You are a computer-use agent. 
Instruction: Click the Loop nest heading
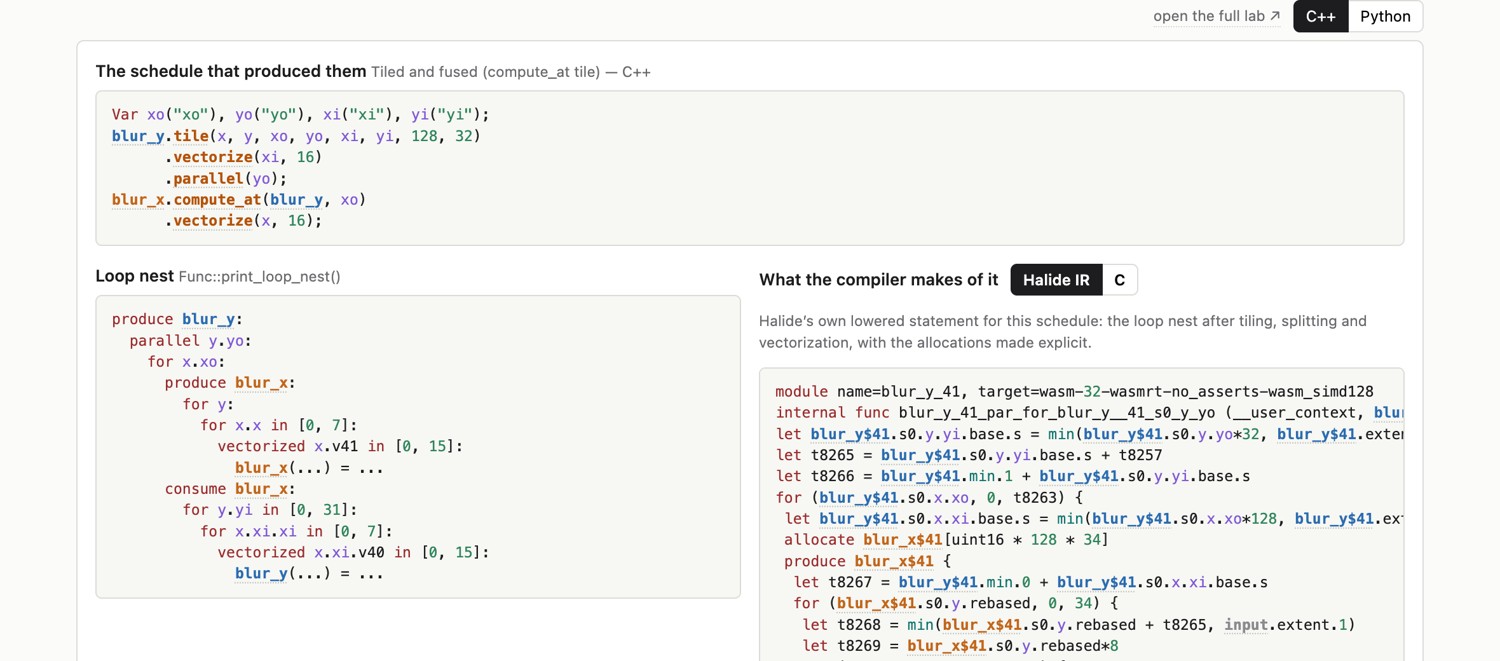134,276
